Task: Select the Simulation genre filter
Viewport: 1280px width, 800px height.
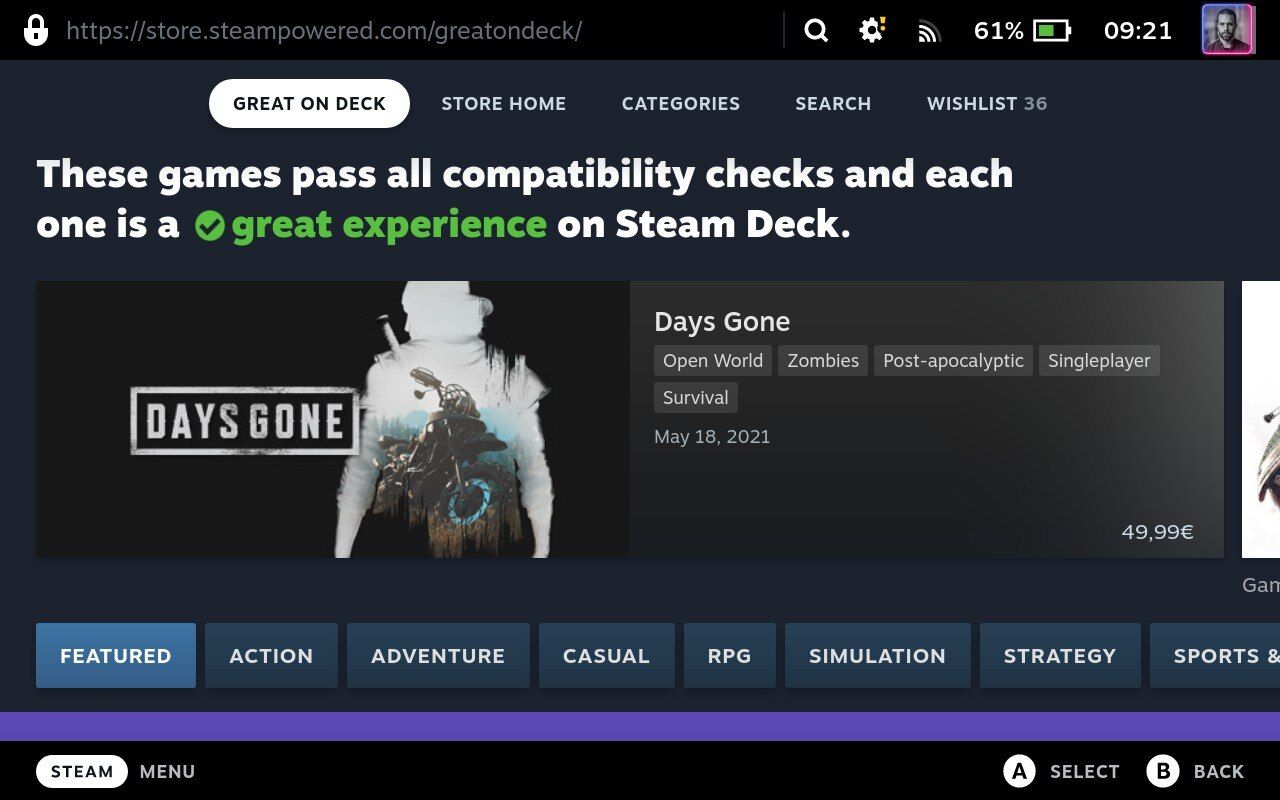Action: point(877,656)
